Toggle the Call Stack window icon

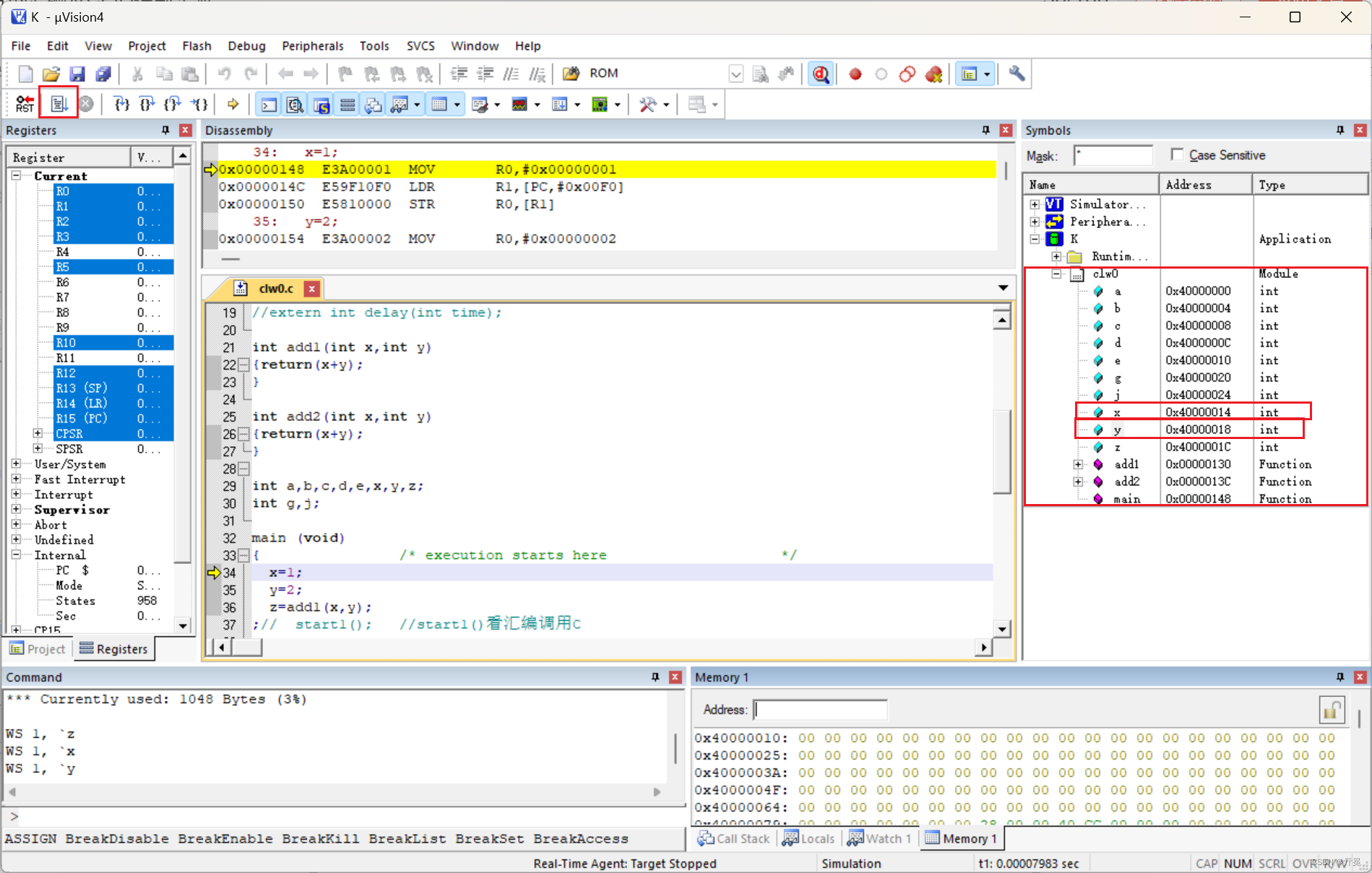[374, 105]
